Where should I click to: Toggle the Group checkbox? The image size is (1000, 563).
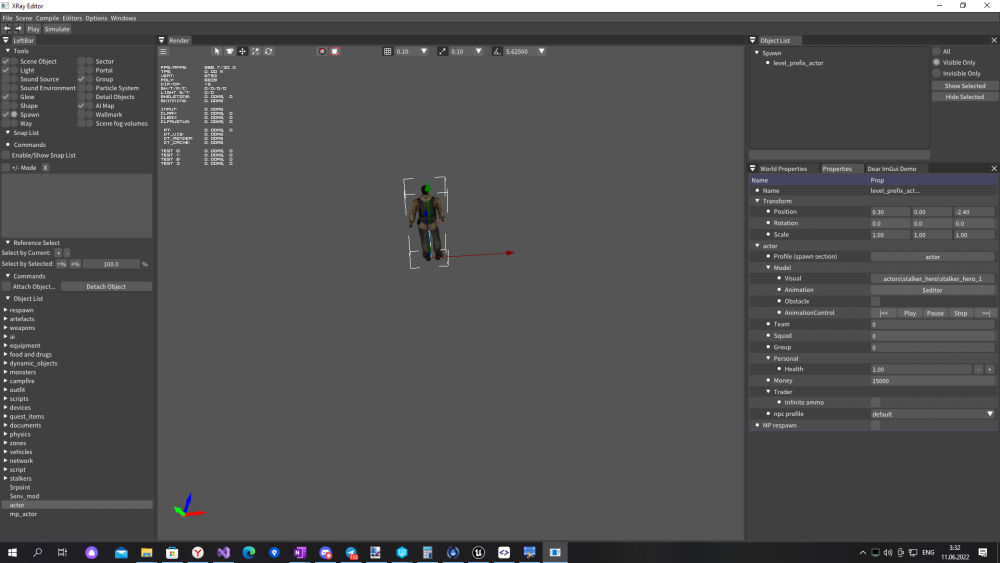pos(81,79)
